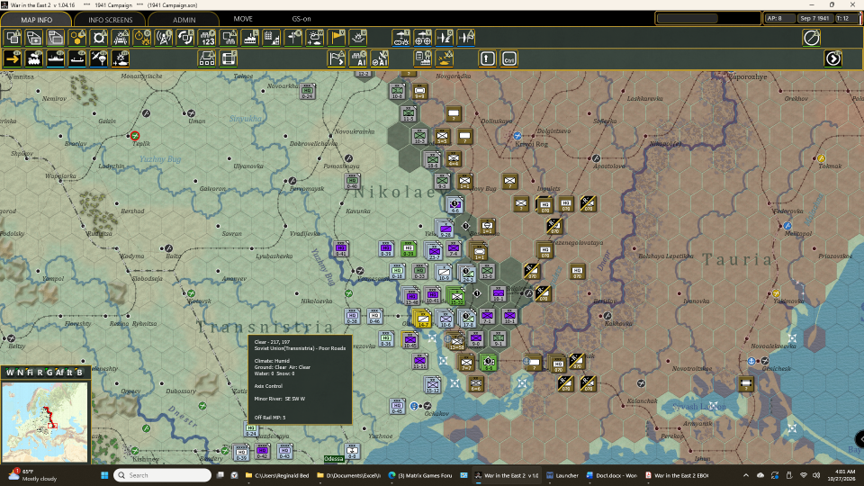
Task: Open the Windows Start menu
Action: point(104,475)
